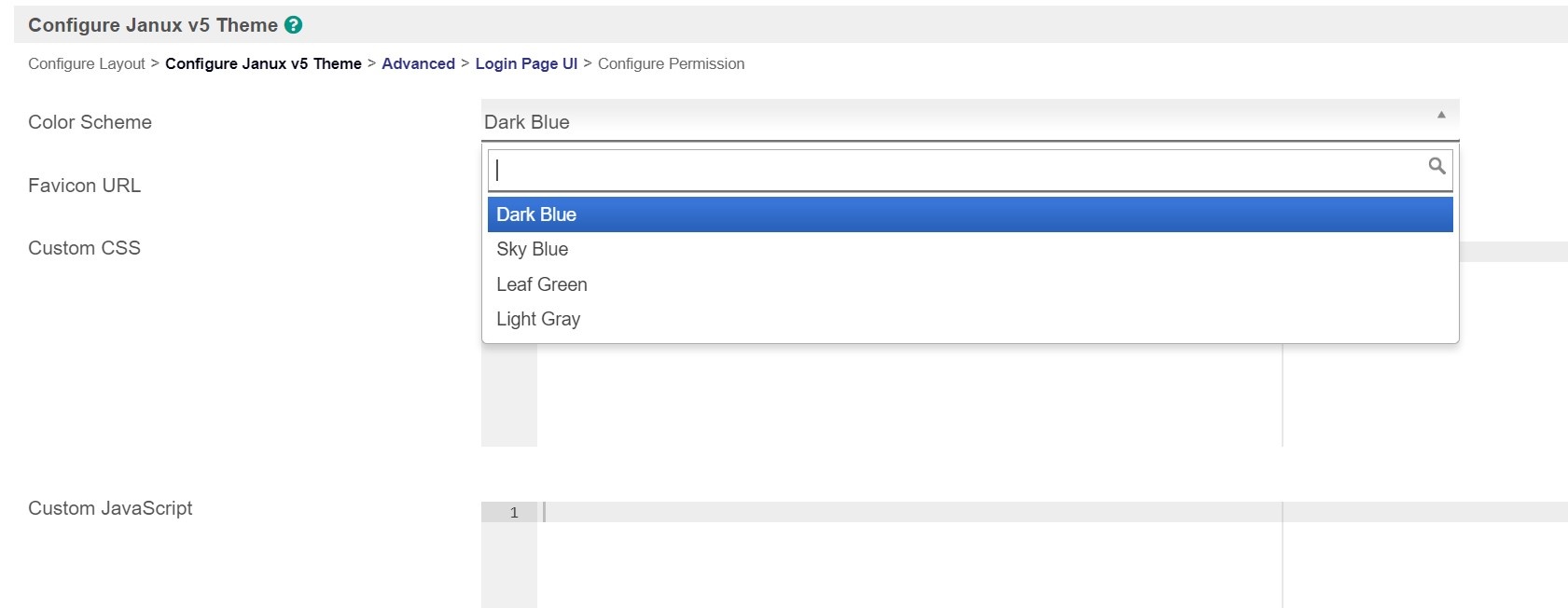Click Configure Janux v5 Theme breadcrumb

(263, 63)
